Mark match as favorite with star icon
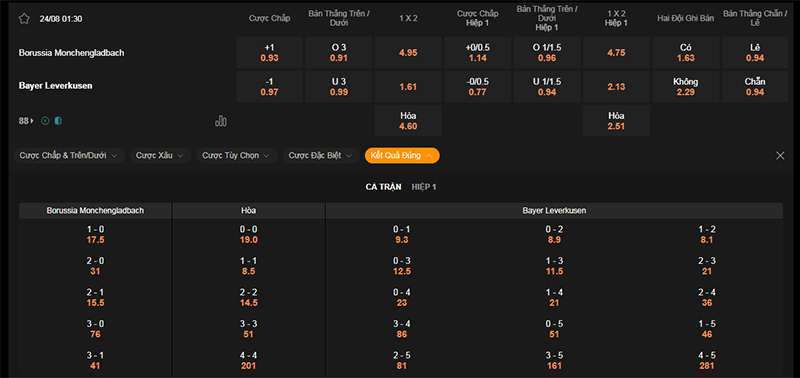Viewport: 800px width, 378px height. [24, 19]
